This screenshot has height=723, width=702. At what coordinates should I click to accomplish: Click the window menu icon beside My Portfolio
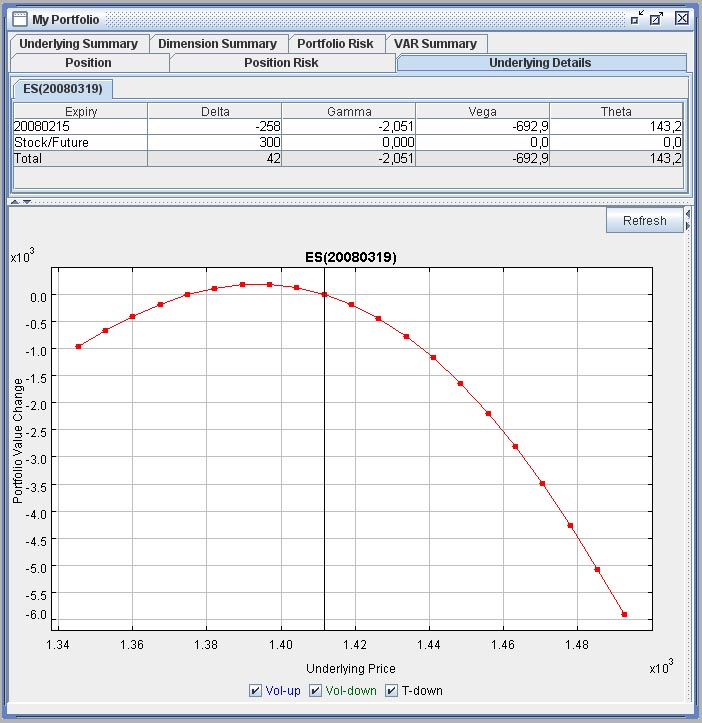pos(19,19)
